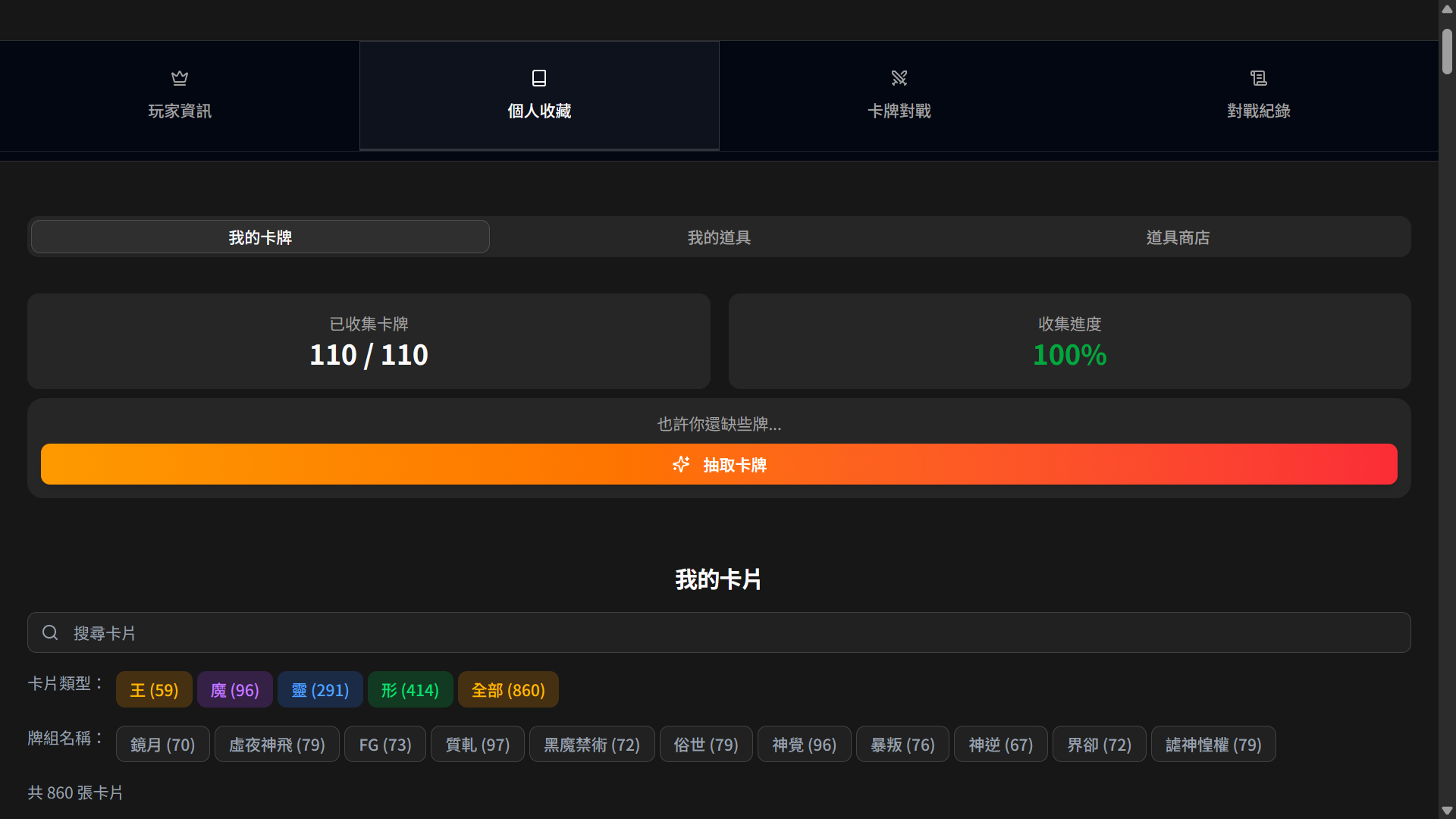Open the 道具商店 tab

tap(1178, 237)
